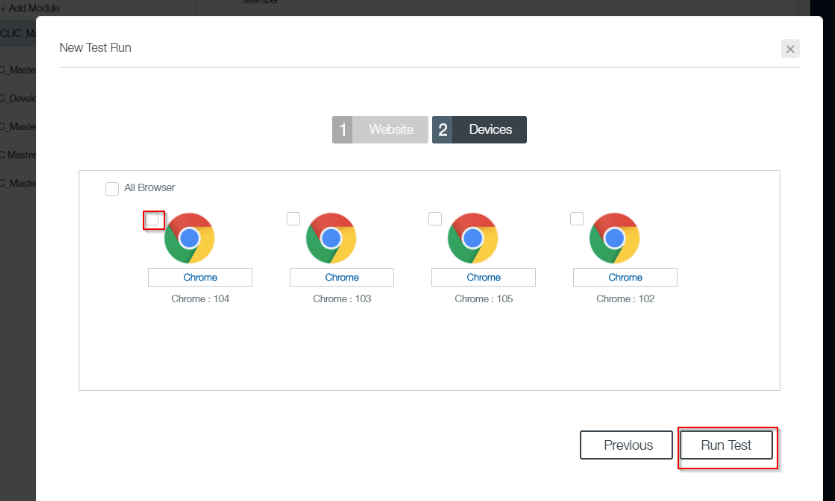Click the Chrome 103 browser logo
Image resolution: width=835 pixels, height=501 pixels.
(331, 238)
